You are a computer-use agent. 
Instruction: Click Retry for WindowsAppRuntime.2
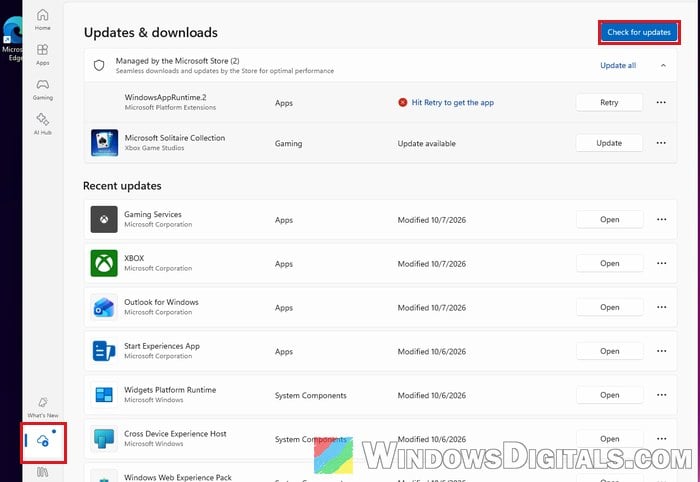(609, 102)
